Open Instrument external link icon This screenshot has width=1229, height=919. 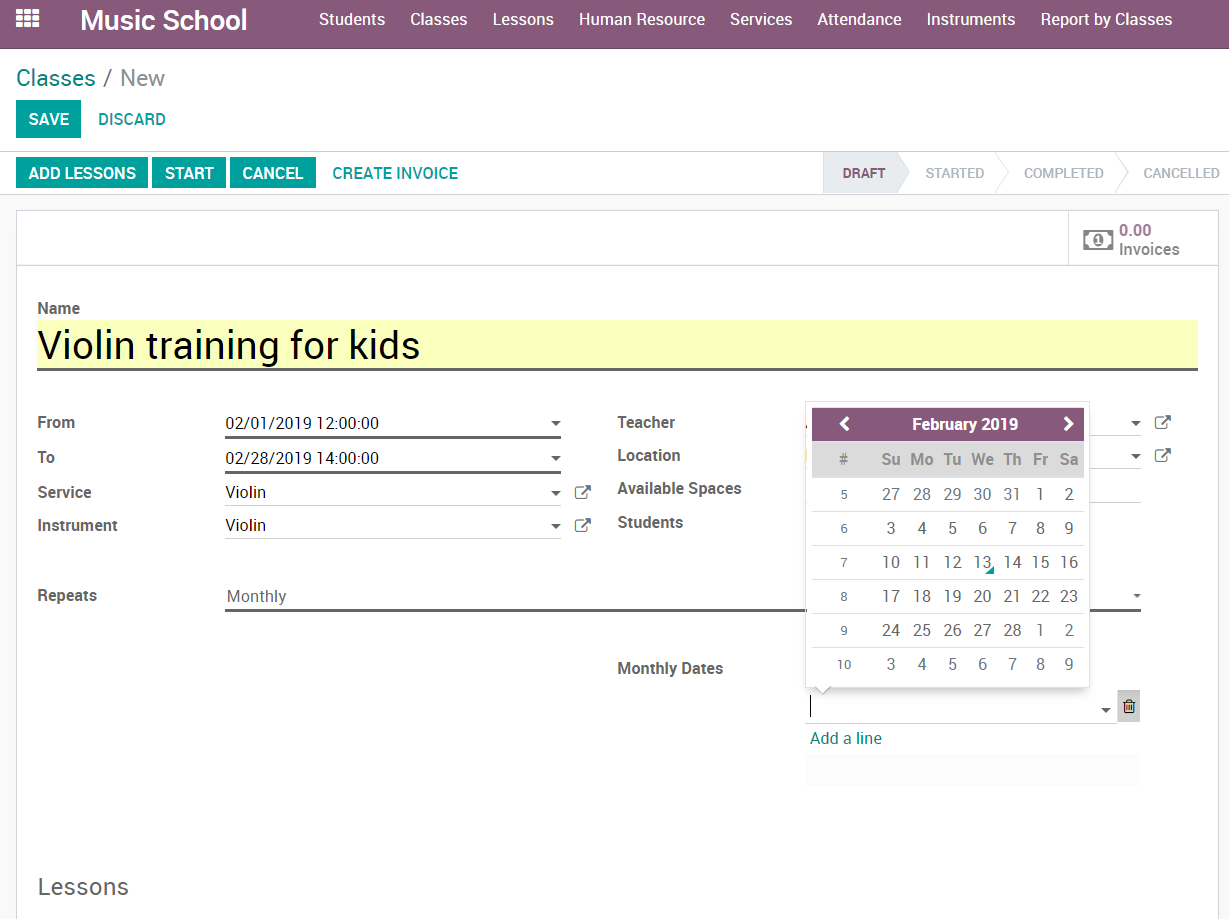point(582,526)
